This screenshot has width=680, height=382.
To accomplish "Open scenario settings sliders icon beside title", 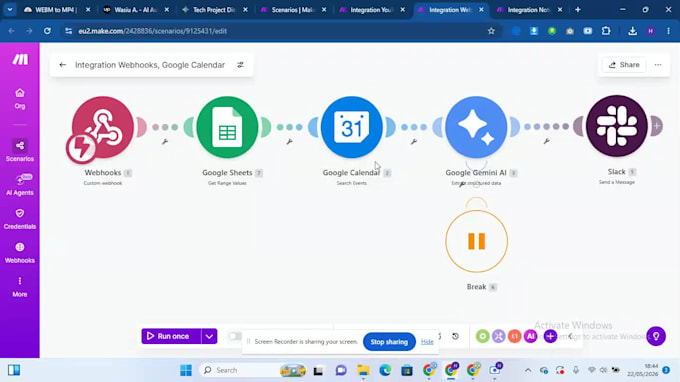I will [240, 65].
